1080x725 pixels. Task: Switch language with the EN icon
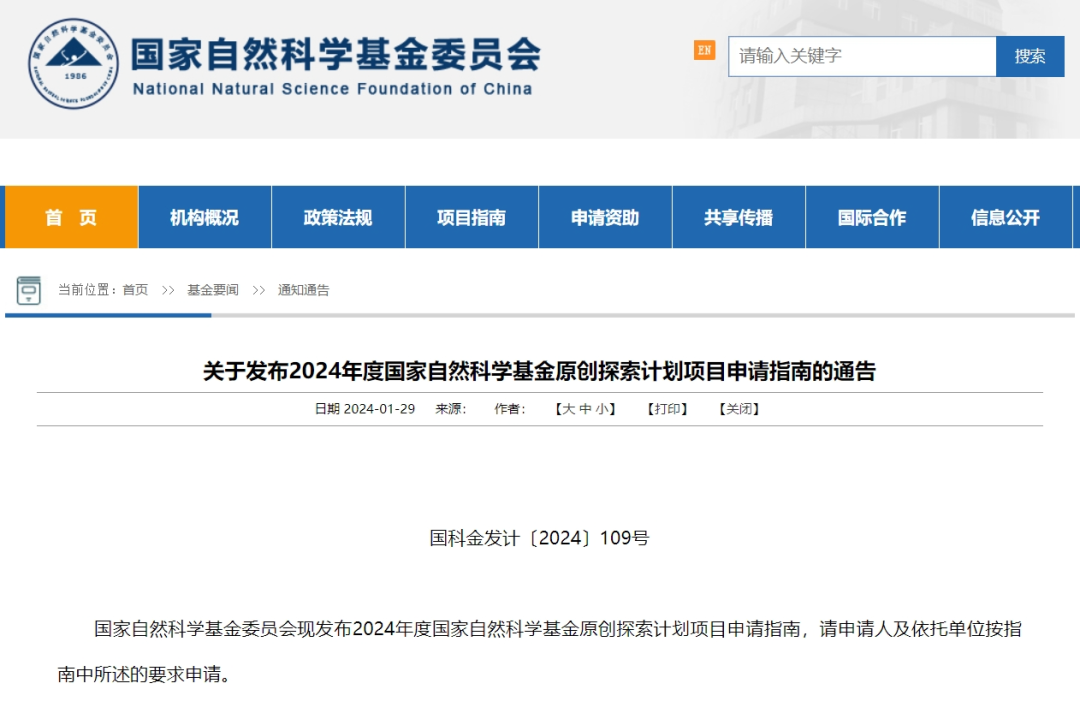coord(704,50)
